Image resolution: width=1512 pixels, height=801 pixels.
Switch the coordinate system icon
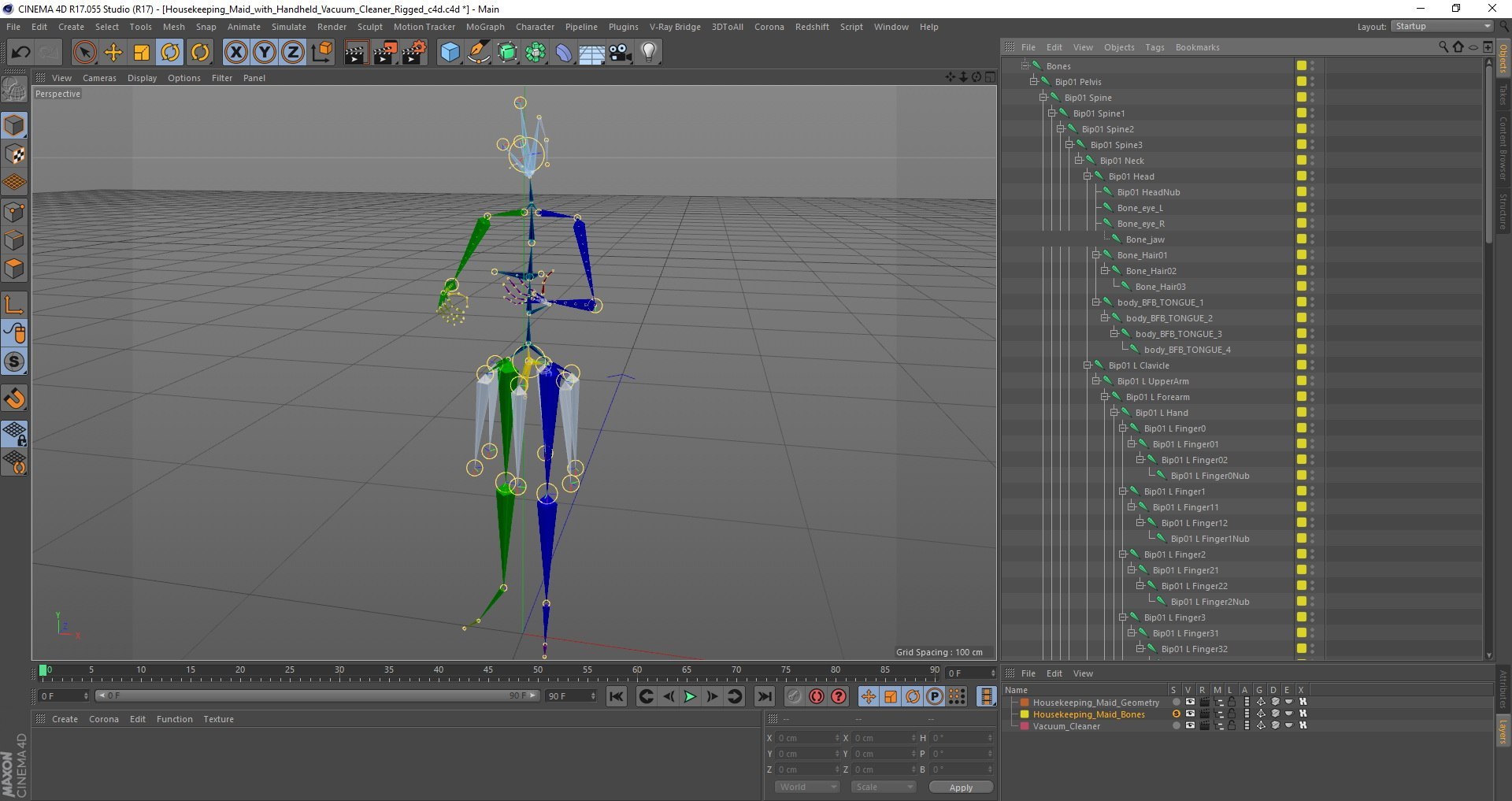tap(322, 53)
